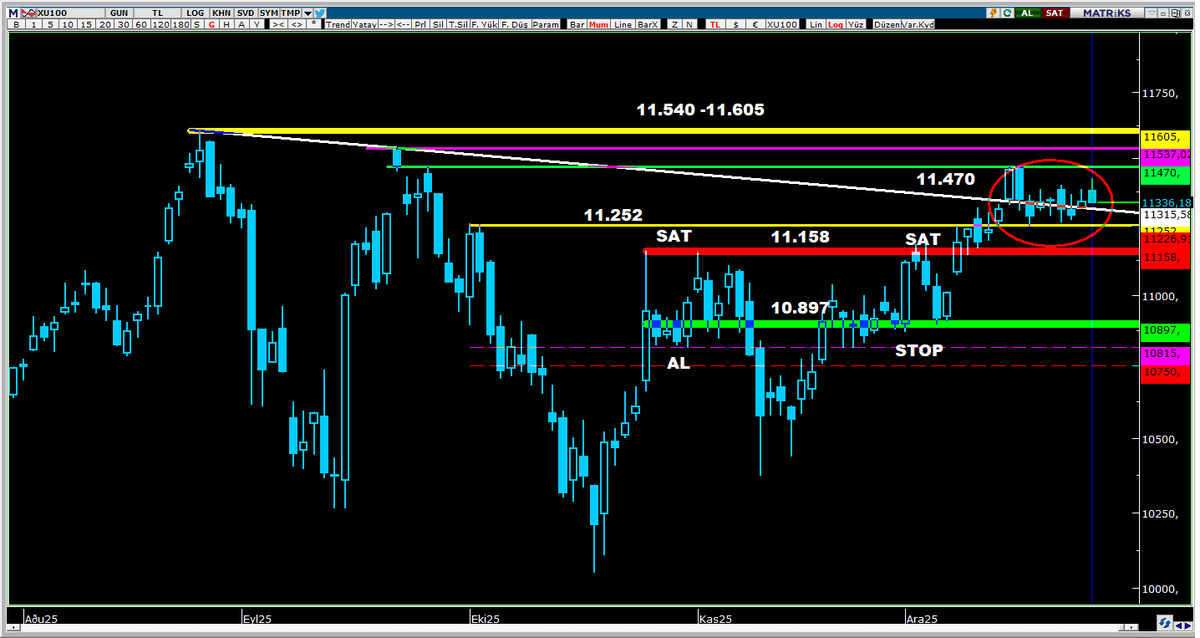This screenshot has width=1200, height=638.
Task: Select the 30 minute period
Action: tap(123, 24)
